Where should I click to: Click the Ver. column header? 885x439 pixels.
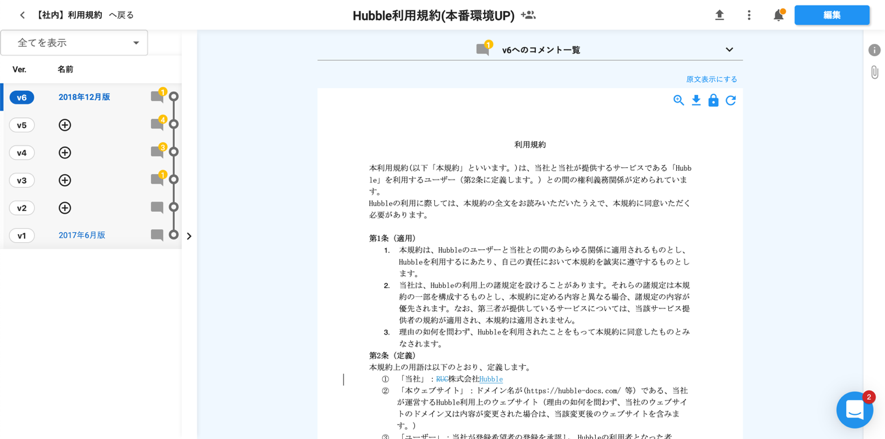pos(19,69)
